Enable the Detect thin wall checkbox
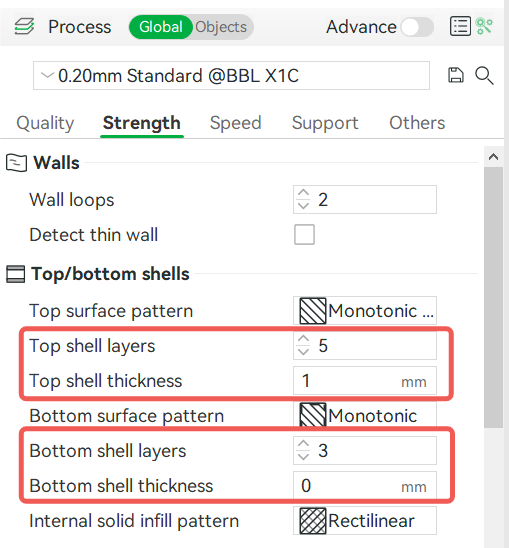The height and width of the screenshot is (548, 509). (304, 235)
